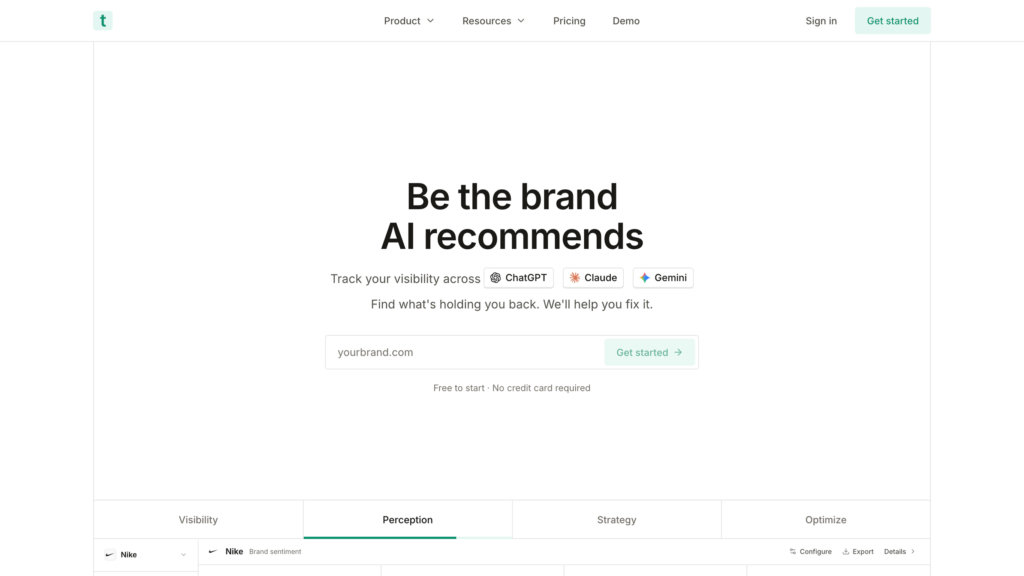Click the Gemini sparkle icon
The width and height of the screenshot is (1024, 576).
(645, 278)
